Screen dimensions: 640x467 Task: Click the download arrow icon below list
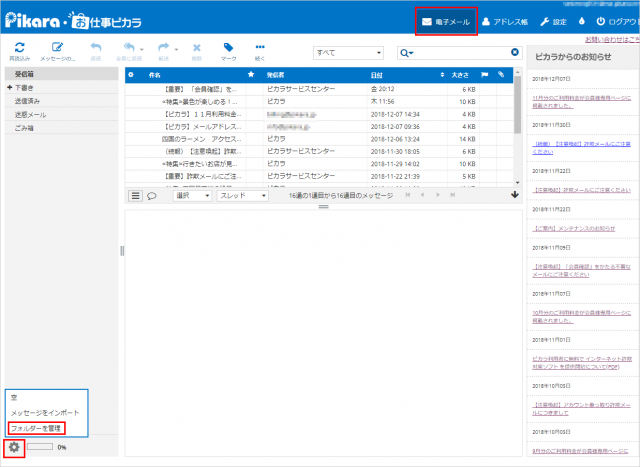[x=514, y=195]
